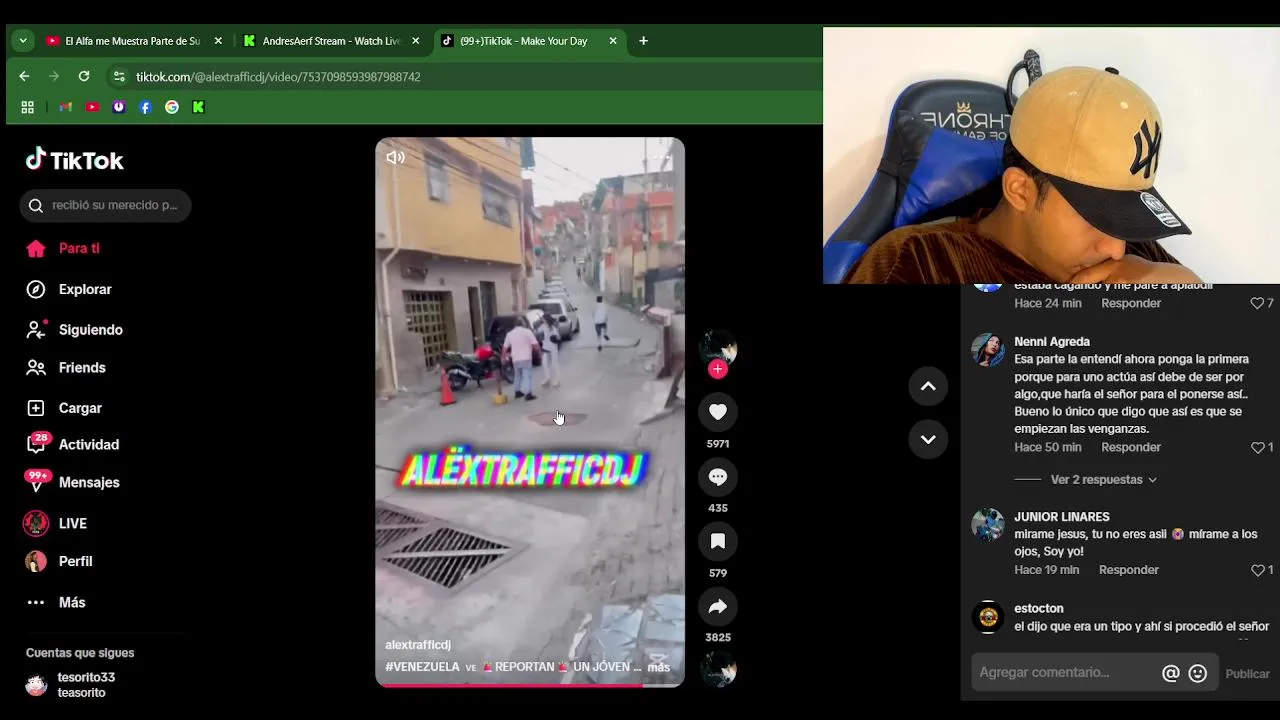
Task: Click the tiktok.com address bar URL
Action: pos(278,77)
